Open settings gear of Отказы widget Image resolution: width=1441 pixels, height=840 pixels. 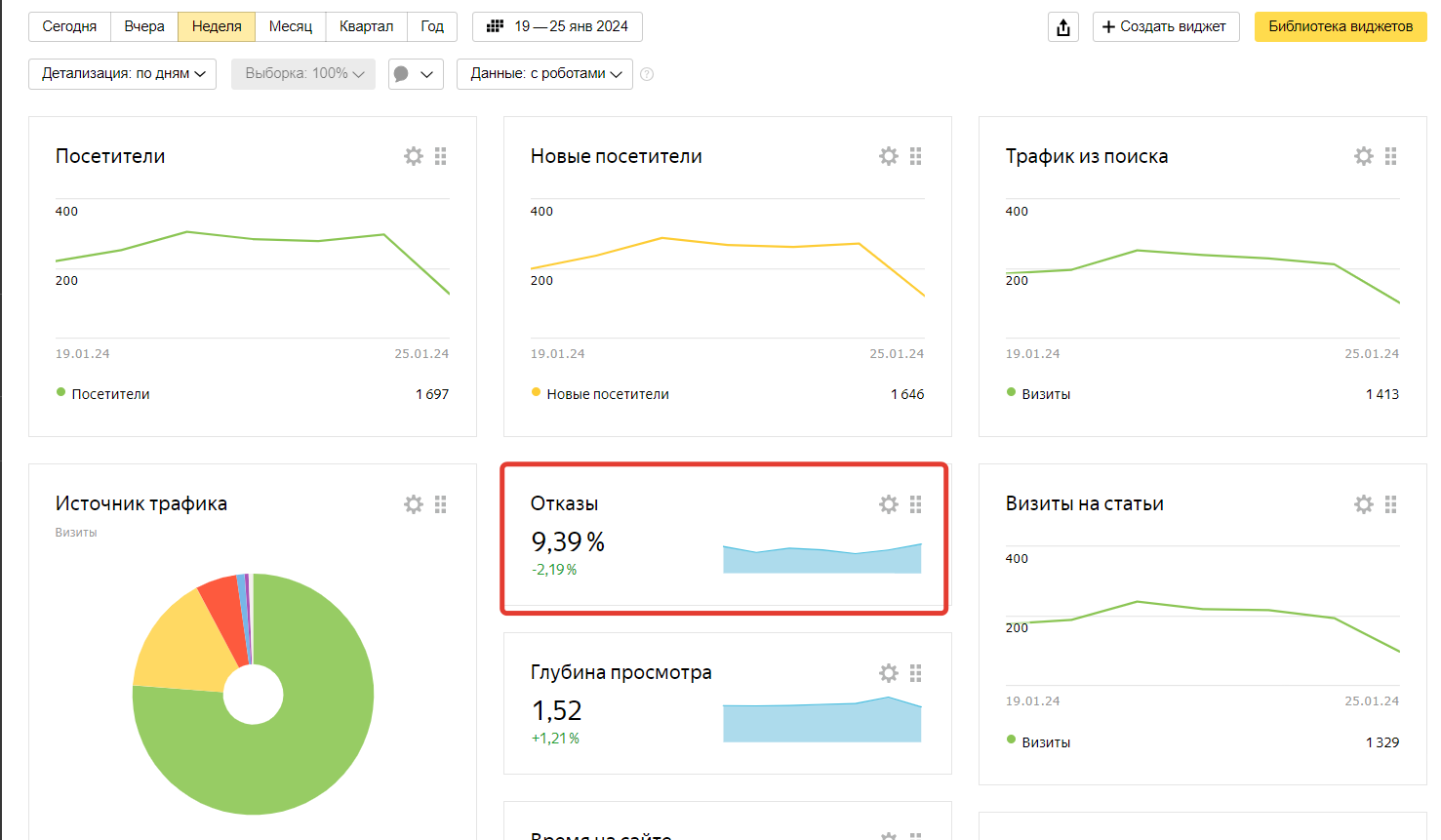click(x=889, y=504)
